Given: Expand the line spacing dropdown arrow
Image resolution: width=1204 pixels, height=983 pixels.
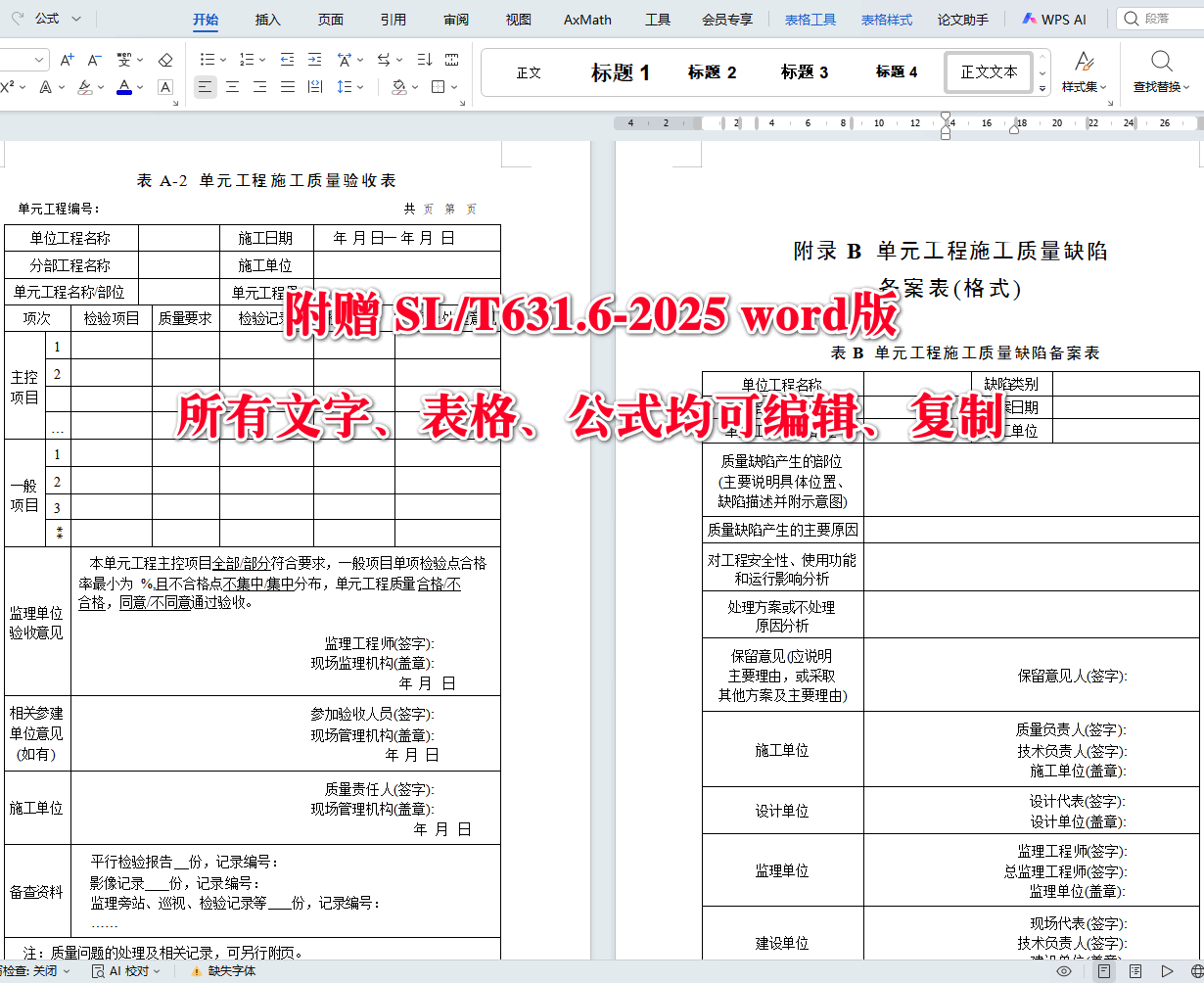Looking at the screenshot, I should [359, 87].
